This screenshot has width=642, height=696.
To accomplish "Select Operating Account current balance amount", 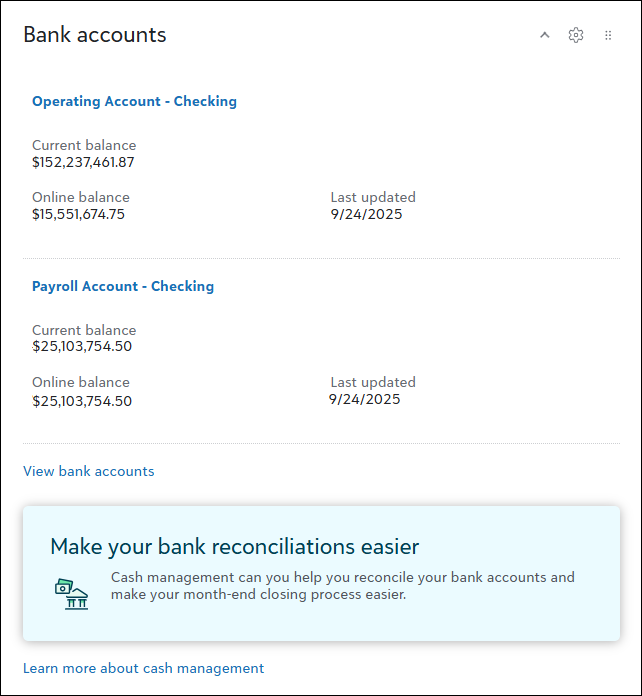I will (83, 162).
